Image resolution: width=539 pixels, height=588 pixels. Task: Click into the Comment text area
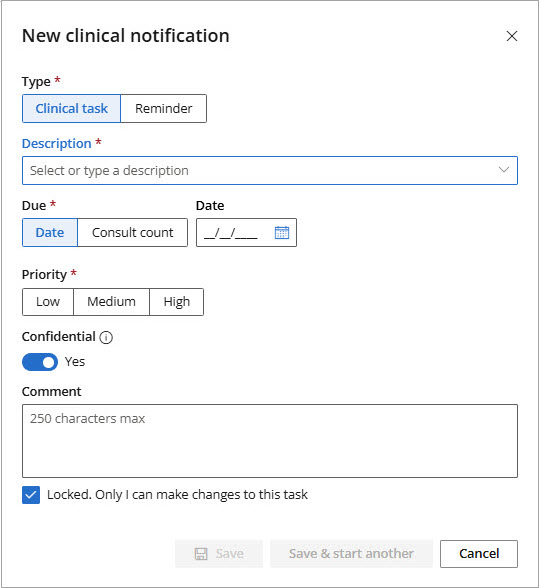tap(270, 441)
